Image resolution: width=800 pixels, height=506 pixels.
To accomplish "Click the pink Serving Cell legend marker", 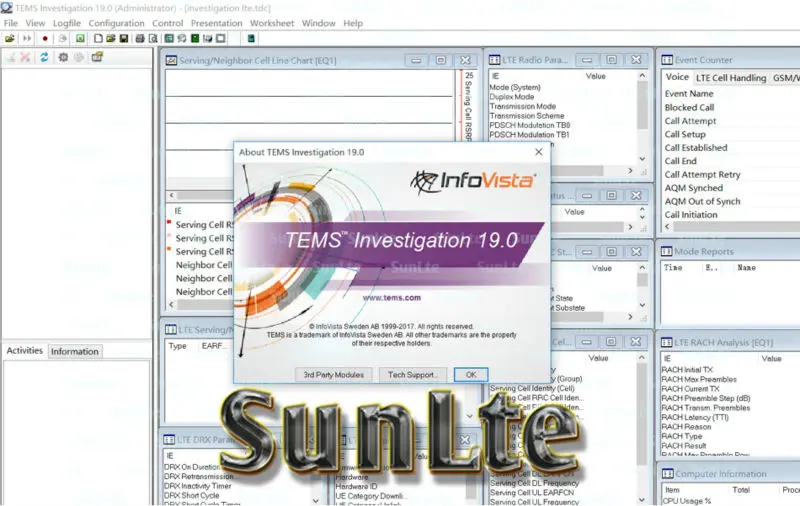I will click(x=169, y=236).
